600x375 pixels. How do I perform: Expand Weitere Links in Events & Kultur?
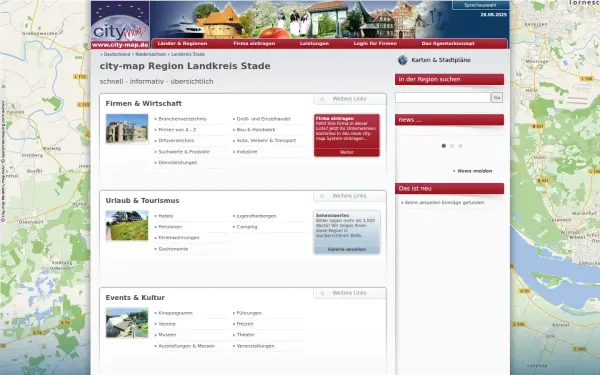(349, 293)
